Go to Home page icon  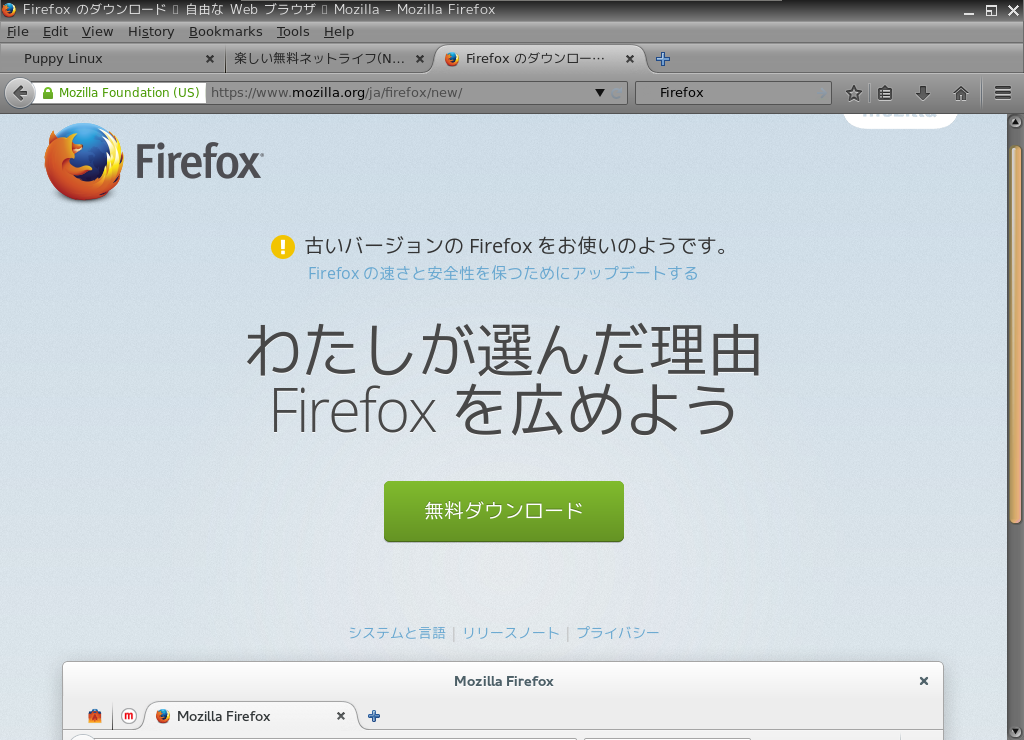[x=961, y=93]
